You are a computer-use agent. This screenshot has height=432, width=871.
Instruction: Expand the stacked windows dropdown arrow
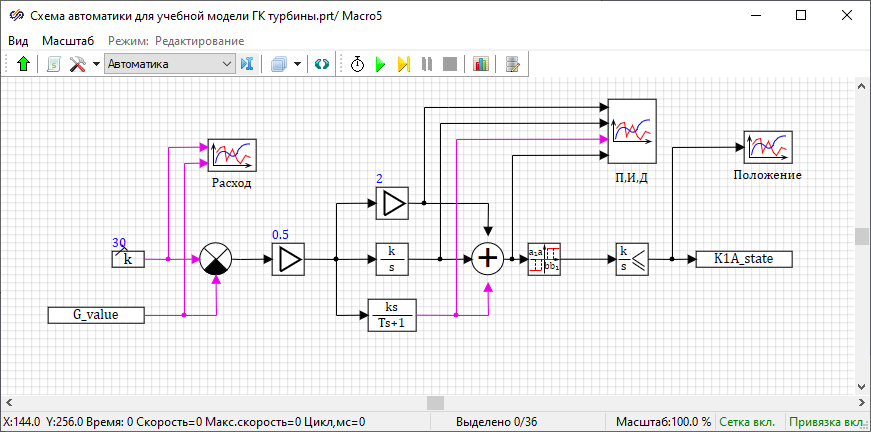298,64
